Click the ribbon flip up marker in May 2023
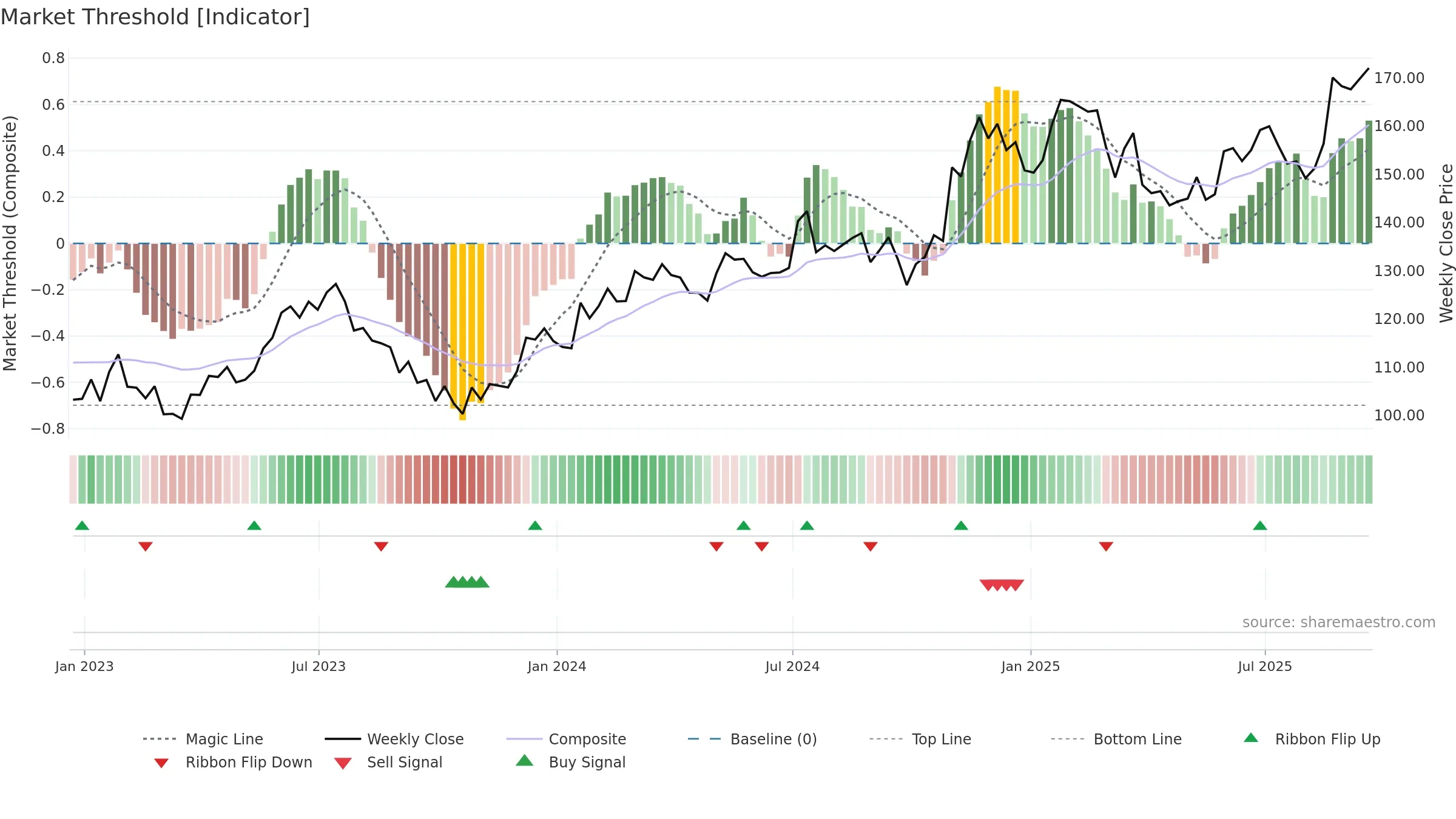The height and width of the screenshot is (819, 1456). [x=254, y=525]
